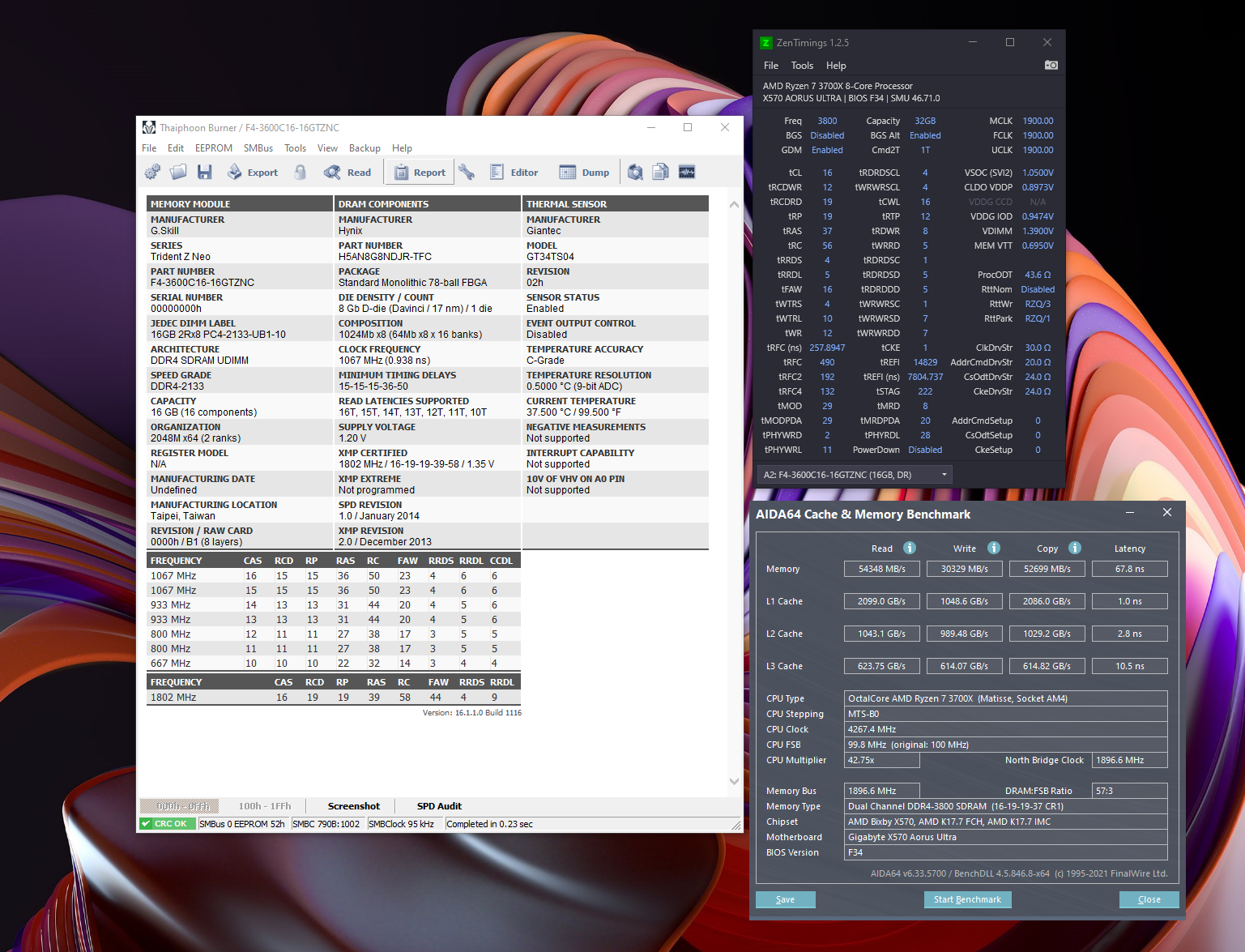The height and width of the screenshot is (952, 1245).
Task: Click the Freq value 3800 in ZenTimings
Action: coord(827,121)
